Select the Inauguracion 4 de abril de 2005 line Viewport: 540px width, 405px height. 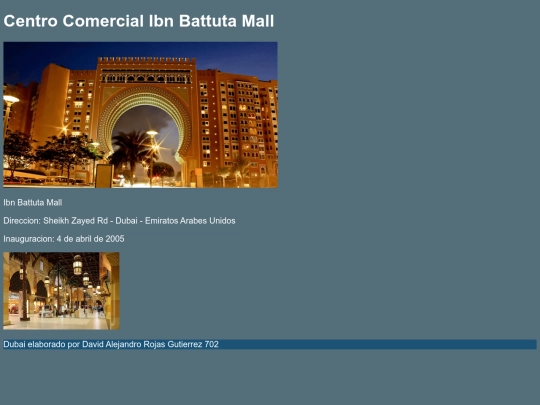pos(64,239)
